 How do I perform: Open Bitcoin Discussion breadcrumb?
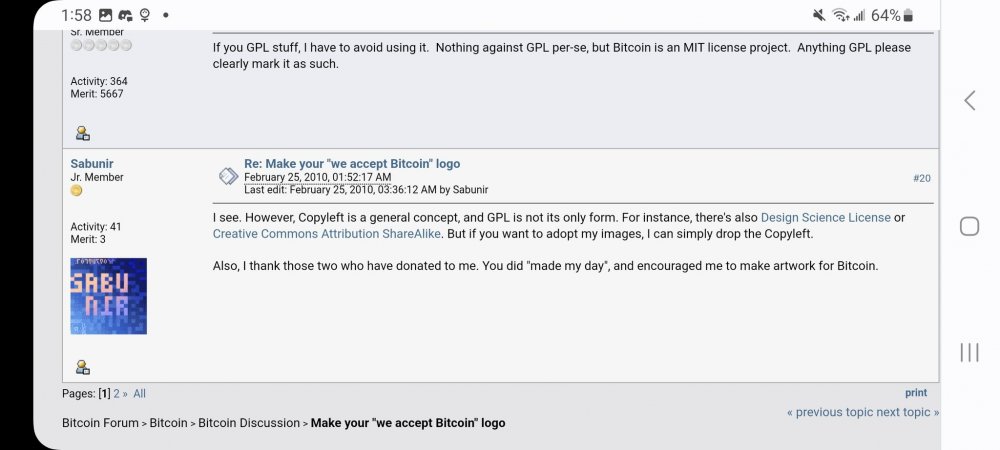pyautogui.click(x=250, y=423)
